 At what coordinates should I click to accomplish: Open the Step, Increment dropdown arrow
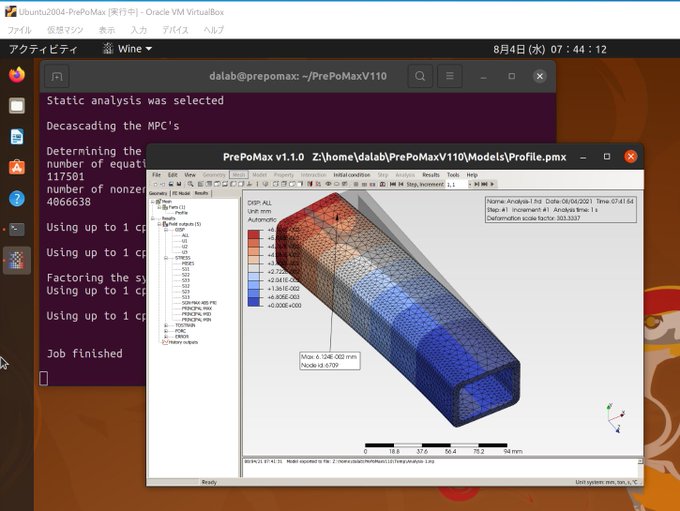pos(470,184)
